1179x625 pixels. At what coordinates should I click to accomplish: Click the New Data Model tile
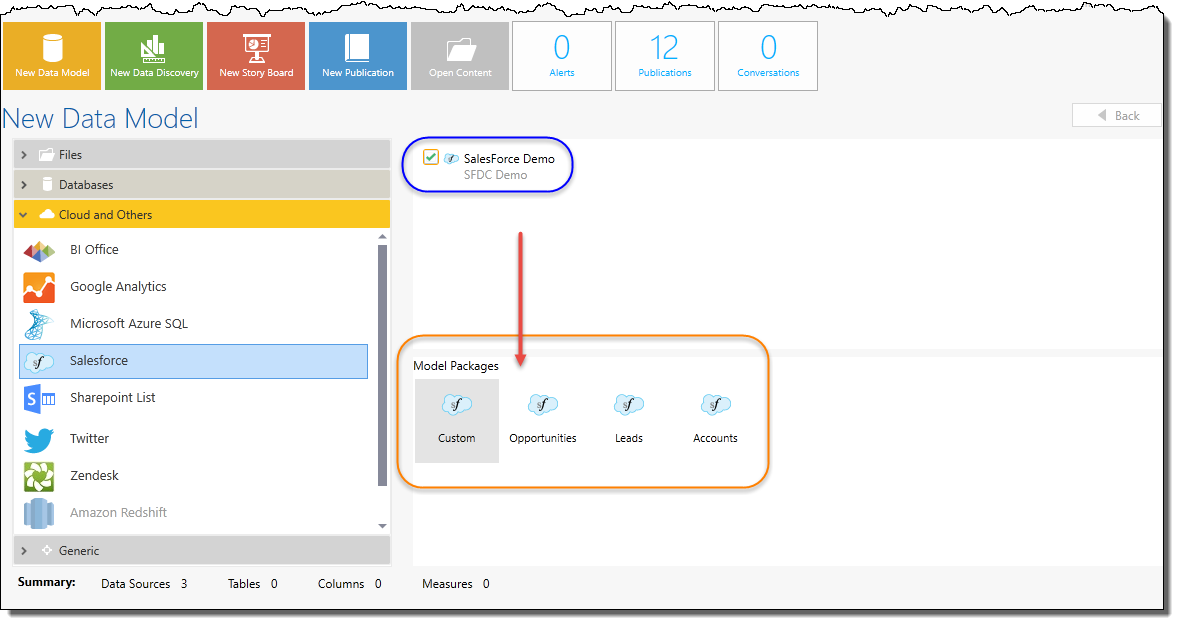pyautogui.click(x=52, y=56)
